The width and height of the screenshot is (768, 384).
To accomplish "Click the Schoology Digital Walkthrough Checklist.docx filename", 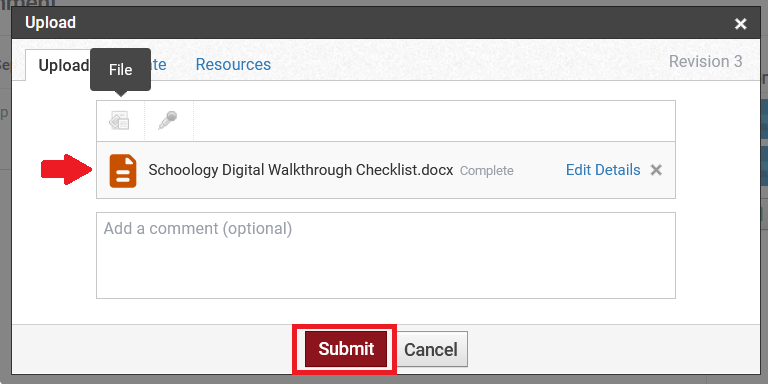I will 301,170.
